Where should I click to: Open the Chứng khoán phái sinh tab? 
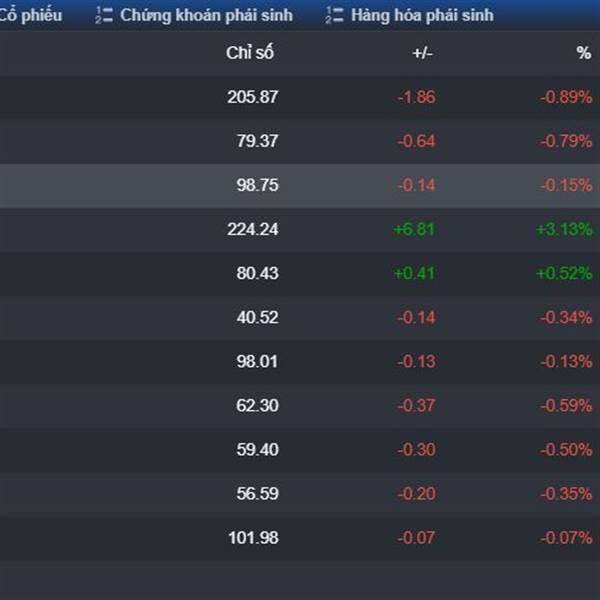click(194, 15)
